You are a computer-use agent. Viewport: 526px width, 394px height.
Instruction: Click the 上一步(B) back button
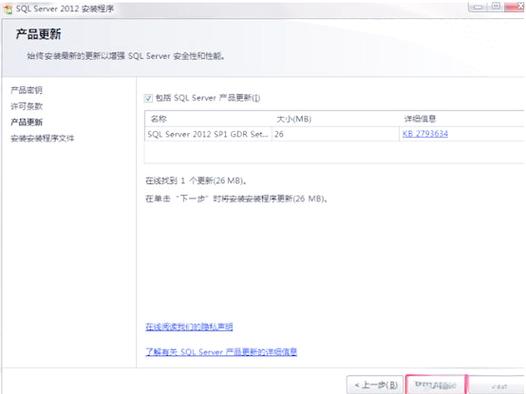coord(375,385)
